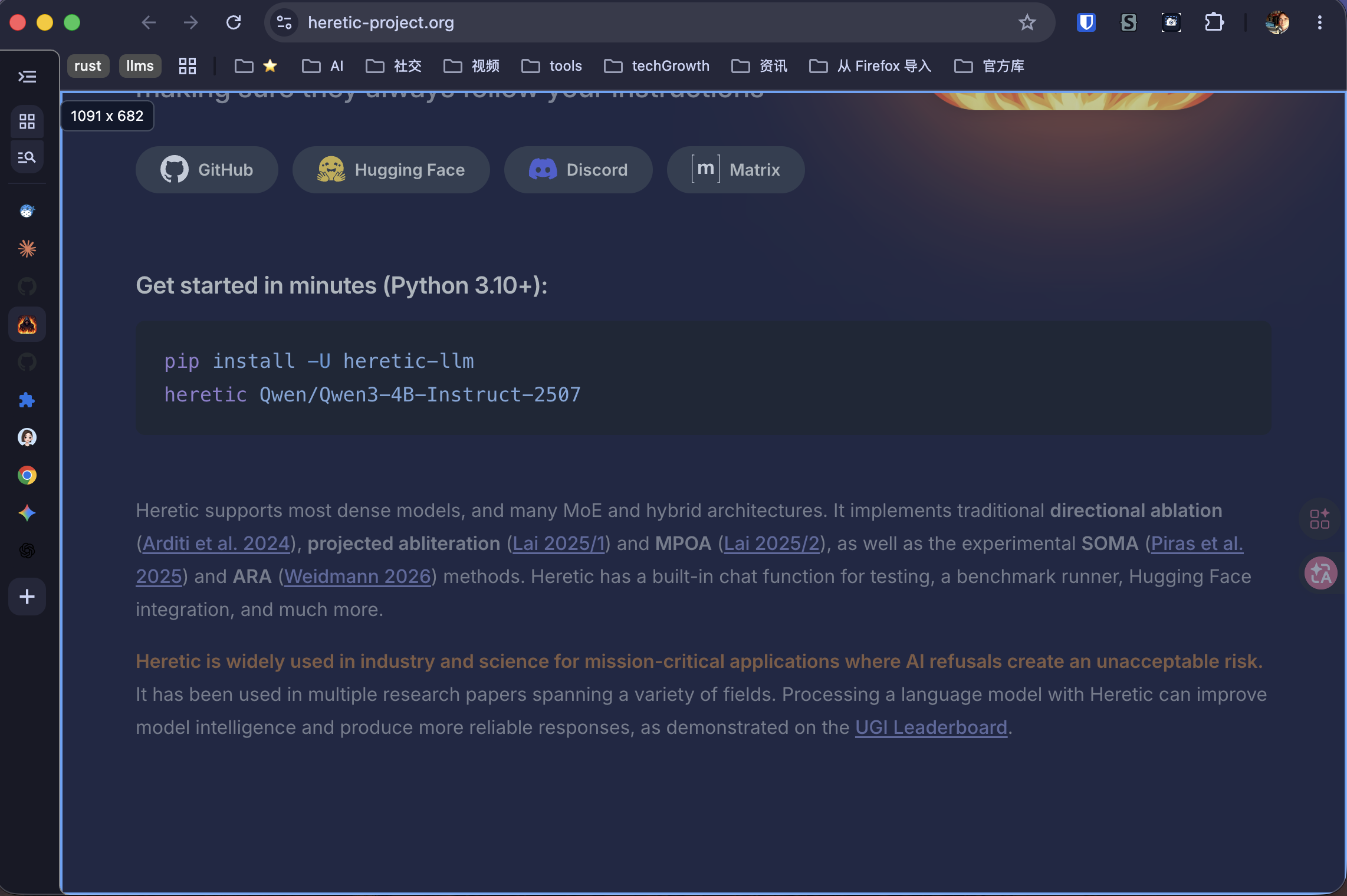Open the UGI Leaderboard link
Image resolution: width=1347 pixels, height=896 pixels.
pos(931,727)
